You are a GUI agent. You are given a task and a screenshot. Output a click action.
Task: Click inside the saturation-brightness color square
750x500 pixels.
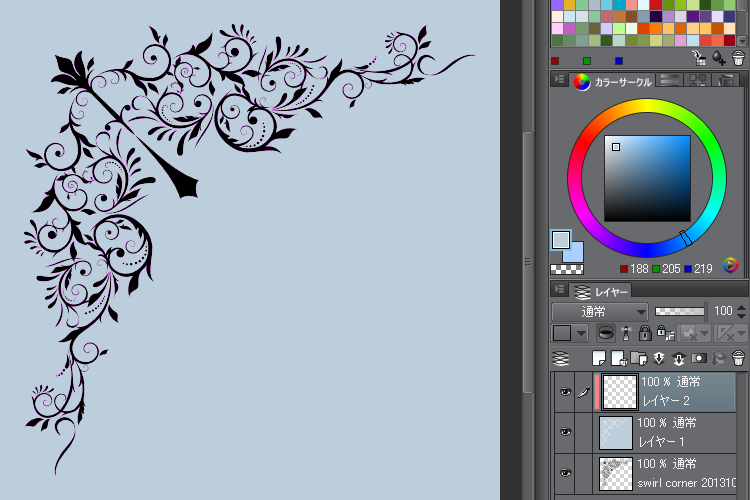point(647,178)
